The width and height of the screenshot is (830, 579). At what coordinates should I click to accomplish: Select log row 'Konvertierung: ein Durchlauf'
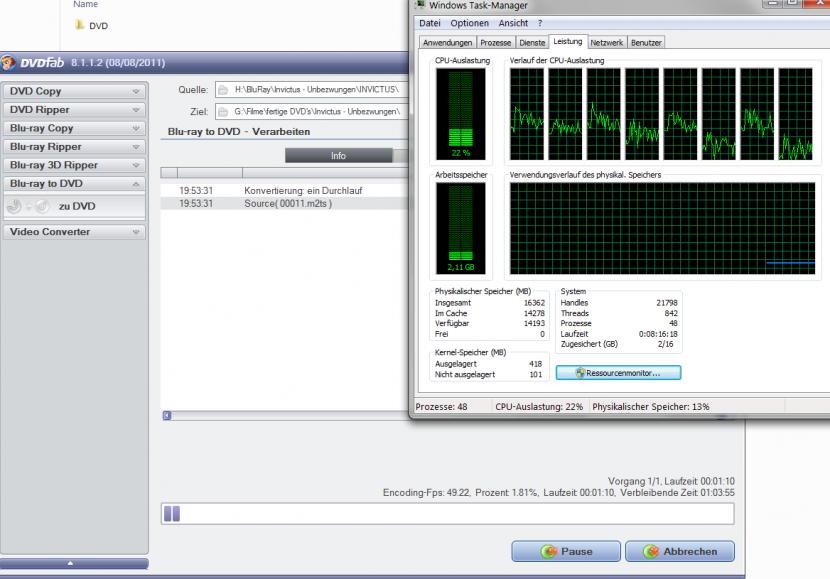[x=285, y=191]
